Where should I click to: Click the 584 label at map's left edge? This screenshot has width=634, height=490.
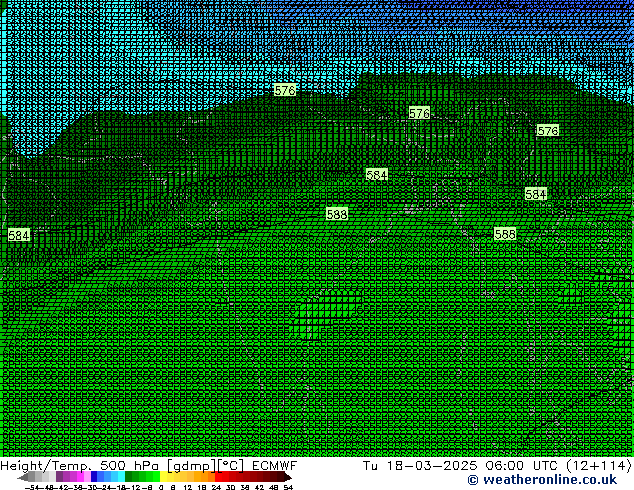click(19, 235)
